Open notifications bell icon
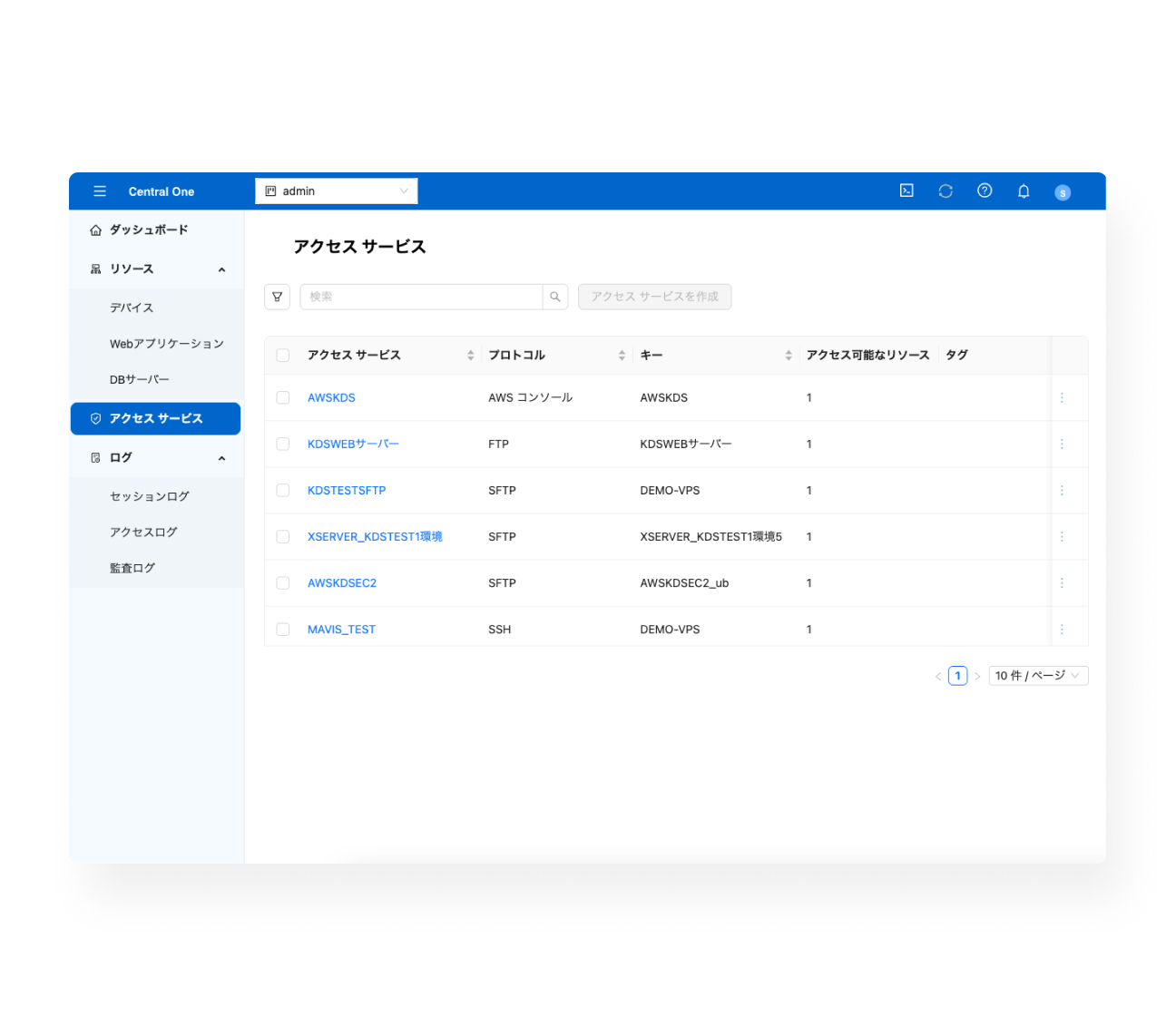Image resolution: width=1176 pixels, height=1036 pixels. 1024,191
